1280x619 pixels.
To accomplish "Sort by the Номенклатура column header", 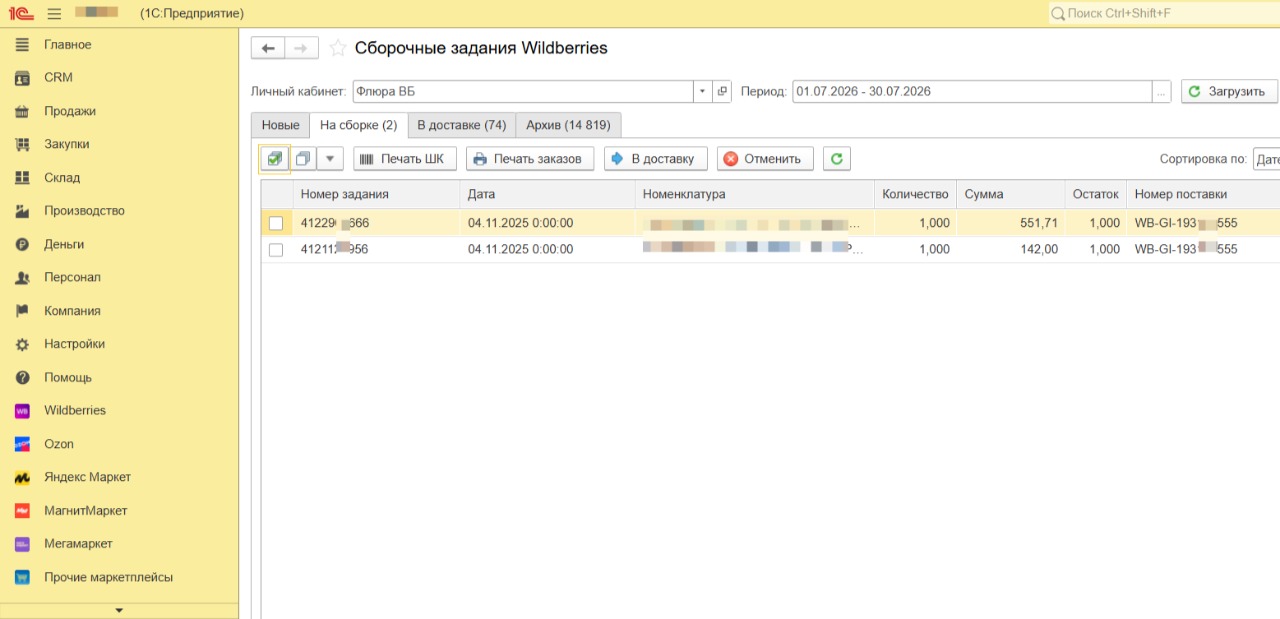I will 754,194.
